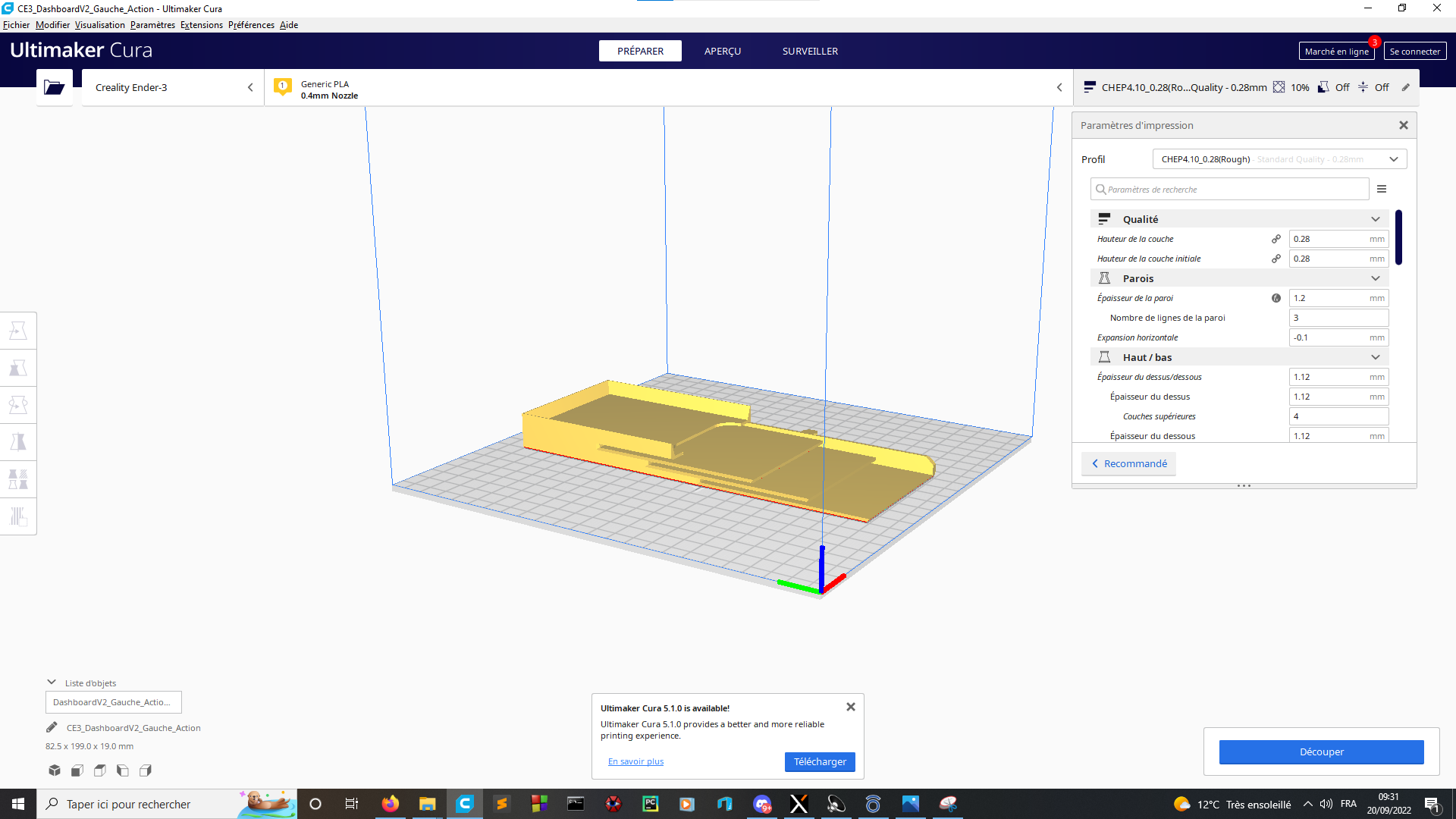Click the Couches supérieures value field
The height and width of the screenshot is (819, 1456).
(x=1338, y=416)
